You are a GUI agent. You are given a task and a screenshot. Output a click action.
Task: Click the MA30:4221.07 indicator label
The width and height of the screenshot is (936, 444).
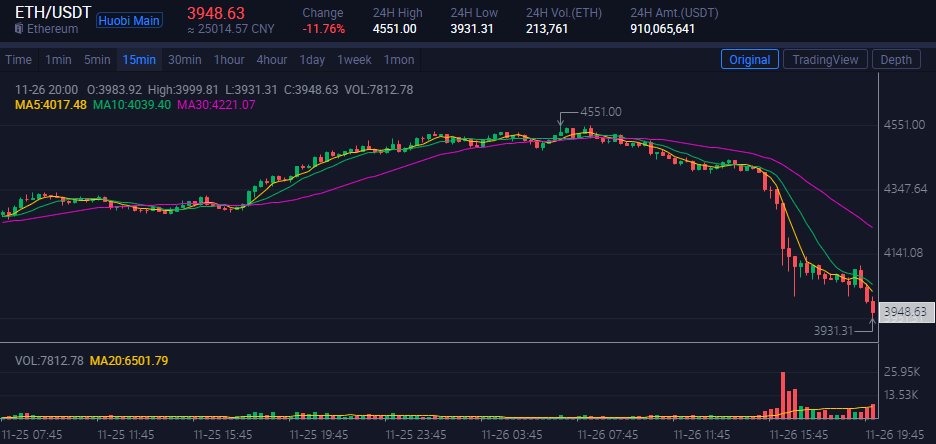[x=217, y=104]
